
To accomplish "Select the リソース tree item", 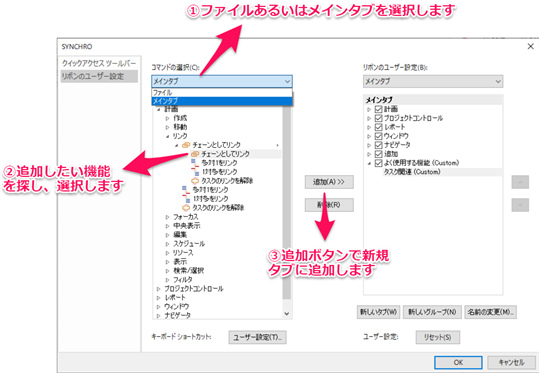I will click(x=183, y=253).
